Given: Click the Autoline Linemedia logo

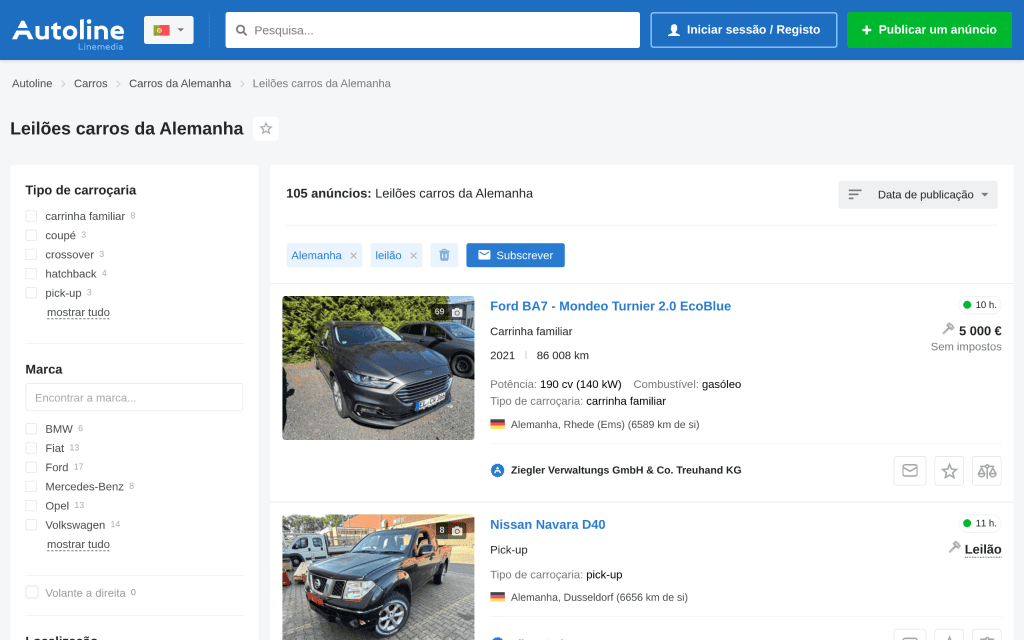Looking at the screenshot, I should click(x=68, y=34).
